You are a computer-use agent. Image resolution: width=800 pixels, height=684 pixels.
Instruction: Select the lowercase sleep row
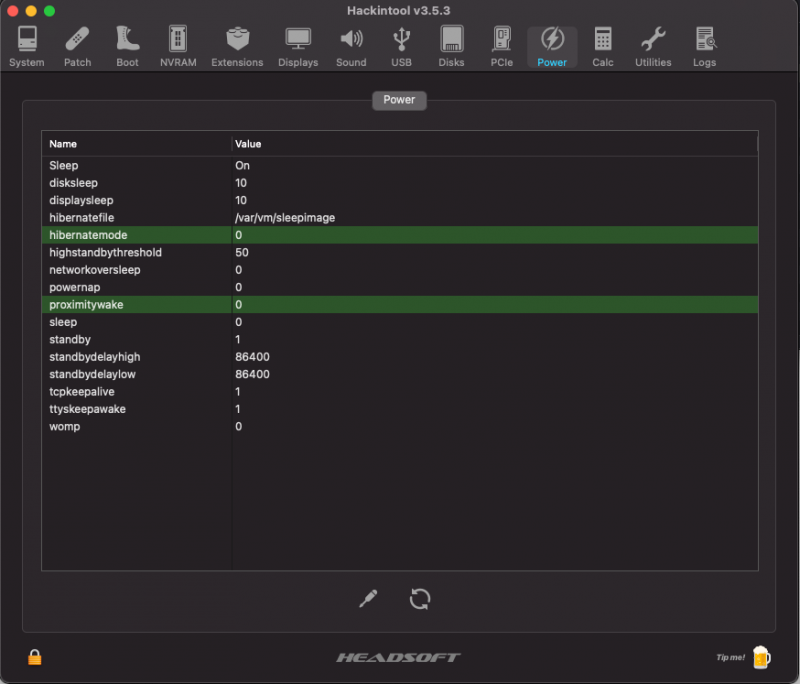tap(399, 322)
